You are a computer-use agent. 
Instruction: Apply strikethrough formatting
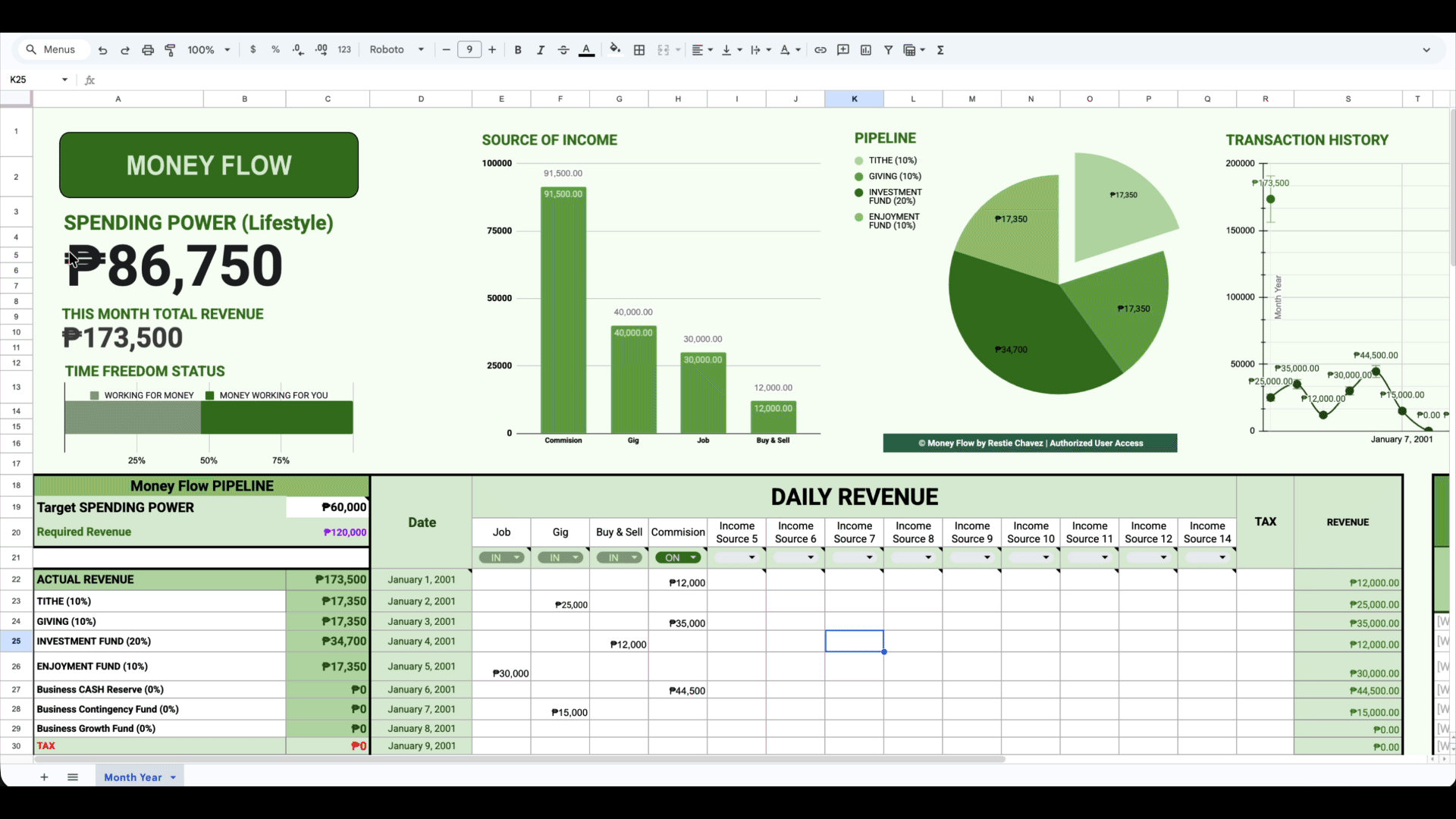563,50
